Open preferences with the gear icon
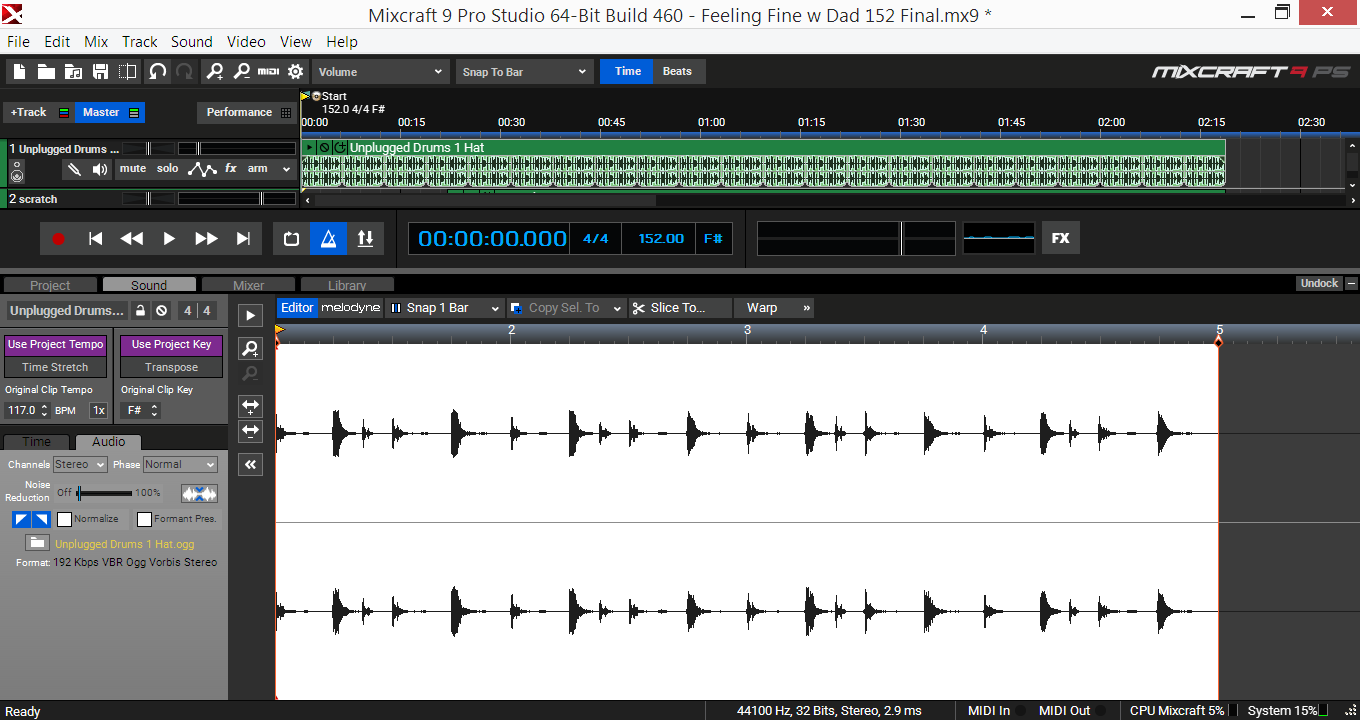The height and width of the screenshot is (720, 1360). 295,71
